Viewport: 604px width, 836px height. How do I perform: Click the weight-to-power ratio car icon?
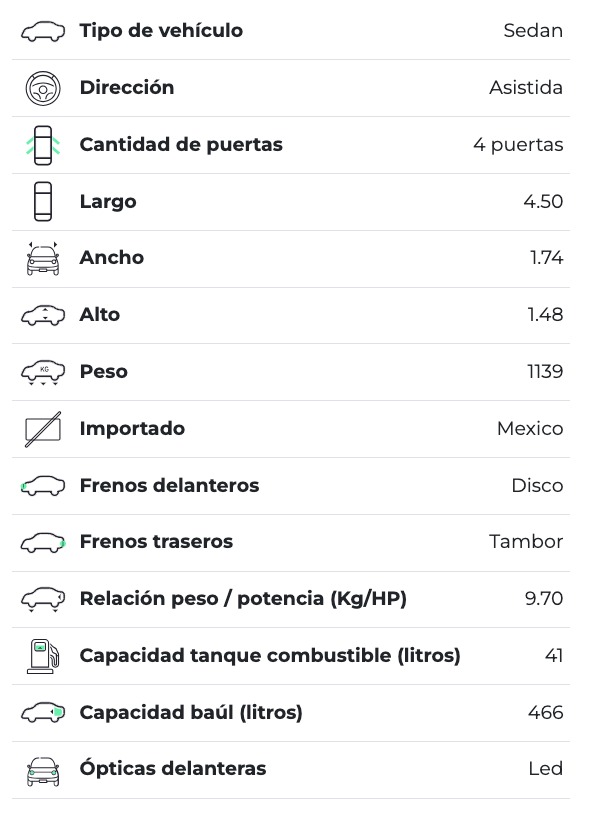click(42, 599)
